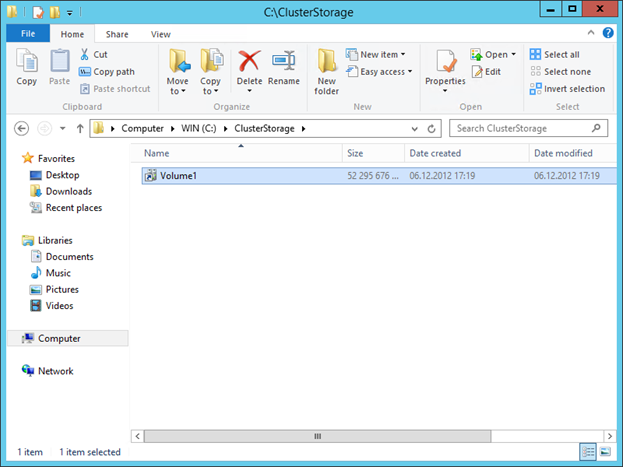Screen dimensions: 623x467
Task: Click Paste shortcut in the ribbon
Action: point(115,89)
